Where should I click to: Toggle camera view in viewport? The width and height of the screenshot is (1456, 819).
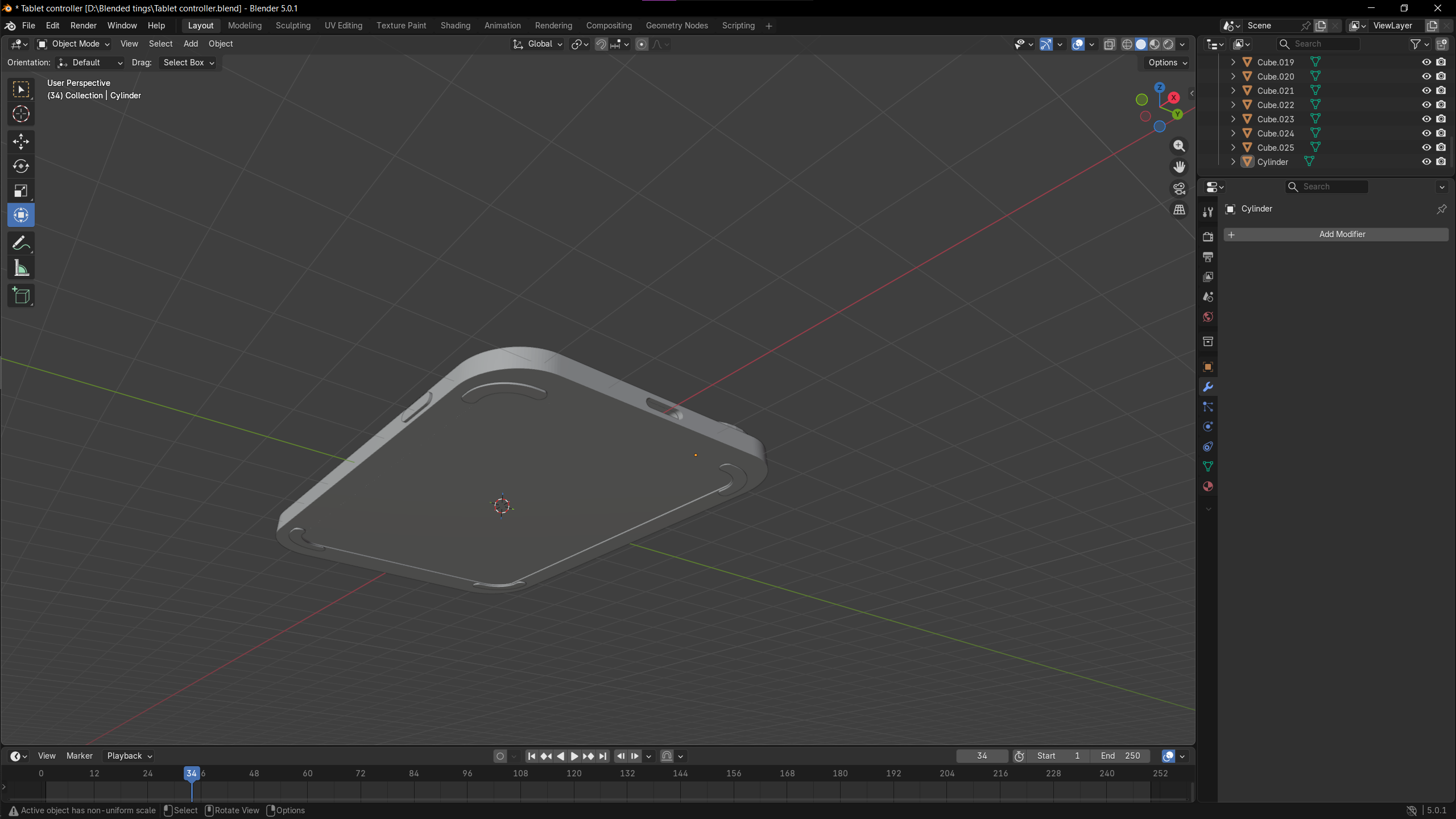(x=1179, y=188)
